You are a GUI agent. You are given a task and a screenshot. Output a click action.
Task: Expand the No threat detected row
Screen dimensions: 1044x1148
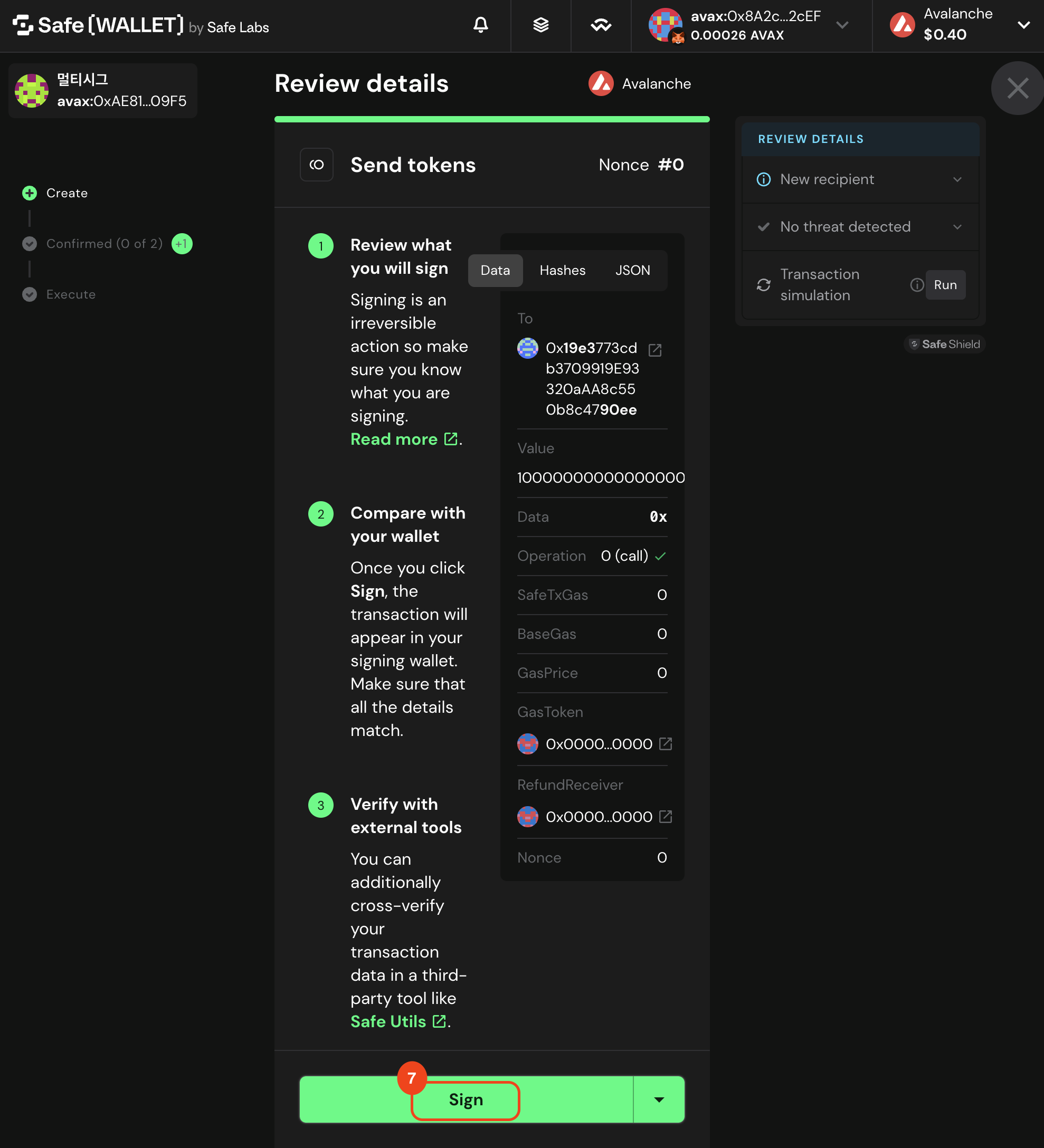[860, 227]
